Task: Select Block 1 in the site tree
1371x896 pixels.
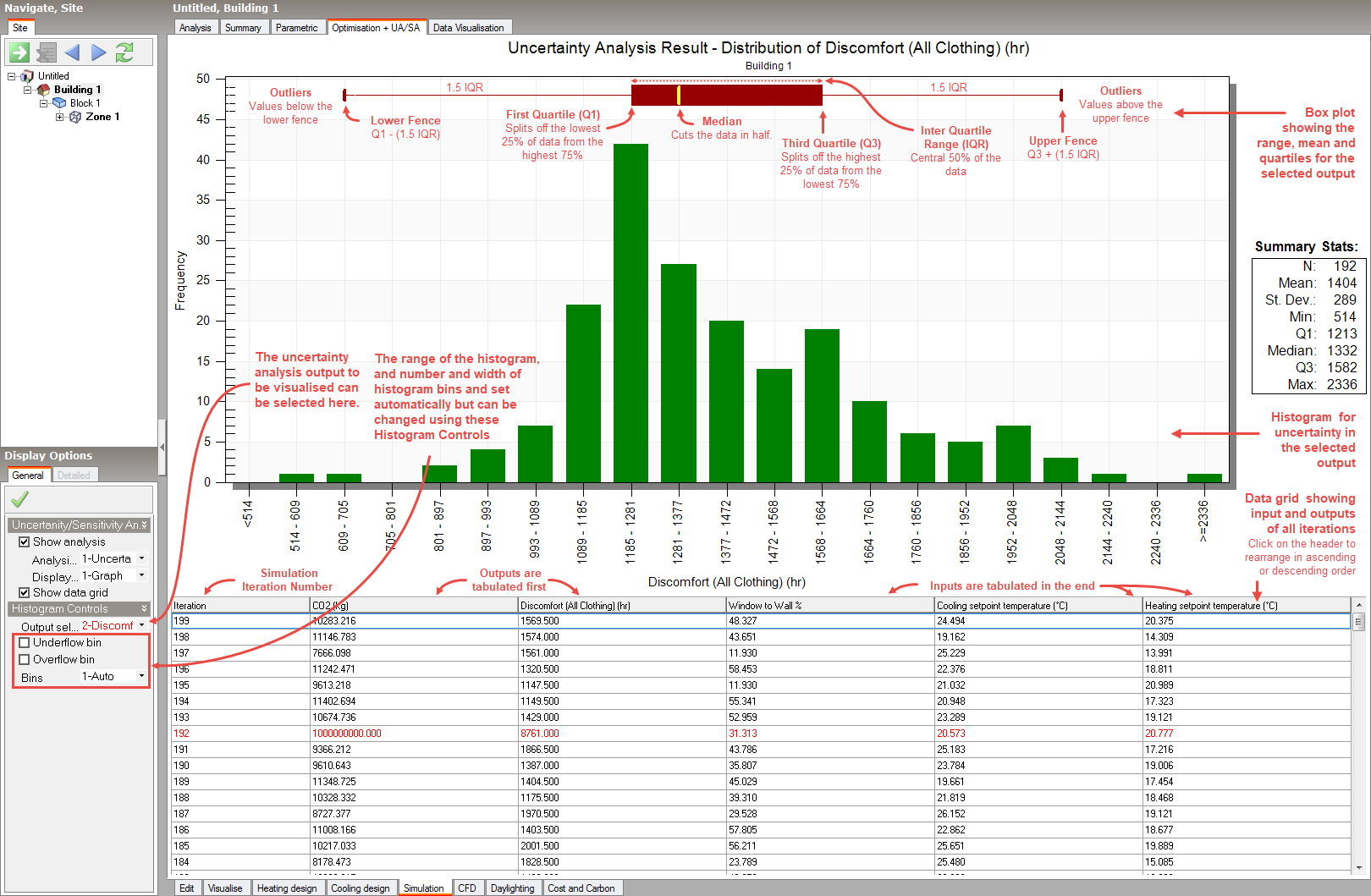Action: pos(85,103)
